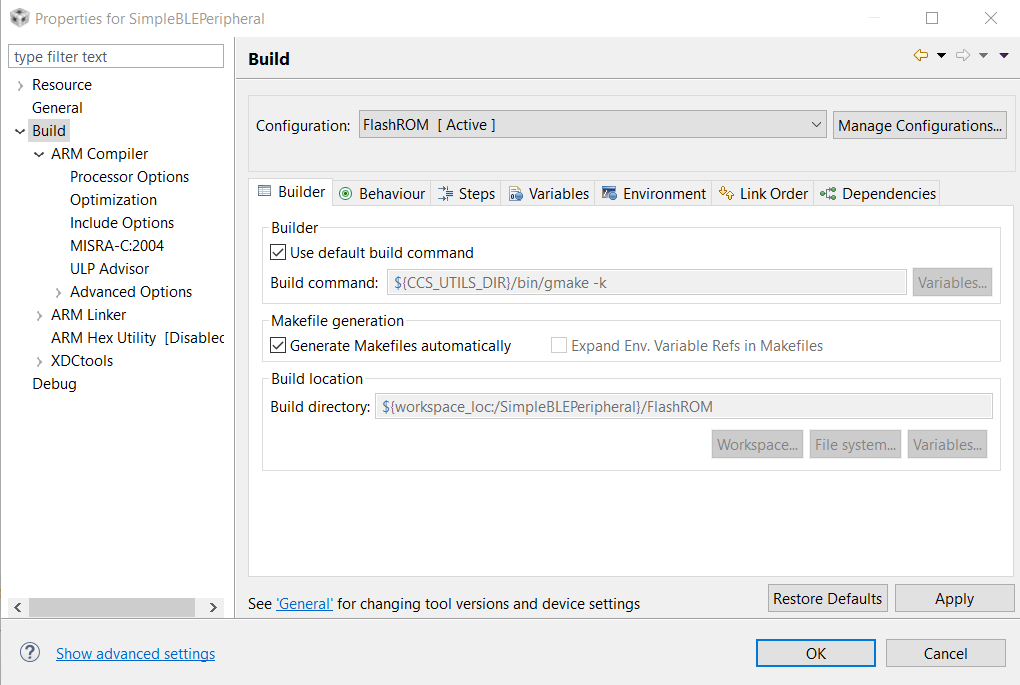Switch to the Link Order tab

[762, 194]
